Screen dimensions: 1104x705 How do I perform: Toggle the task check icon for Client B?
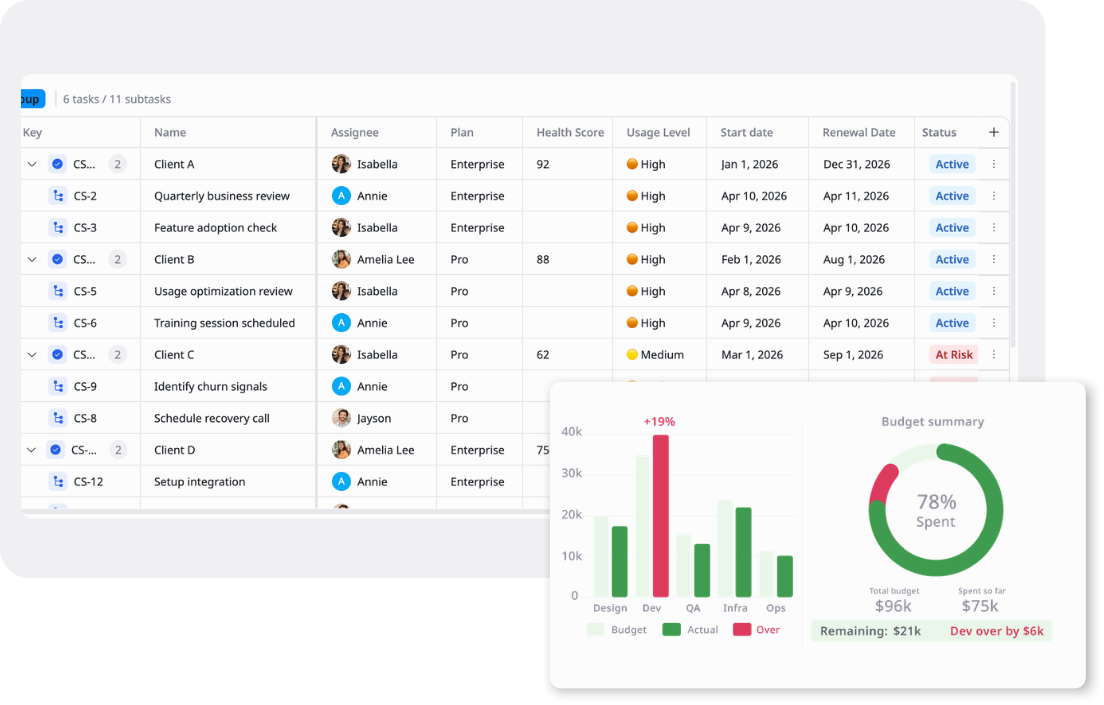[57, 259]
